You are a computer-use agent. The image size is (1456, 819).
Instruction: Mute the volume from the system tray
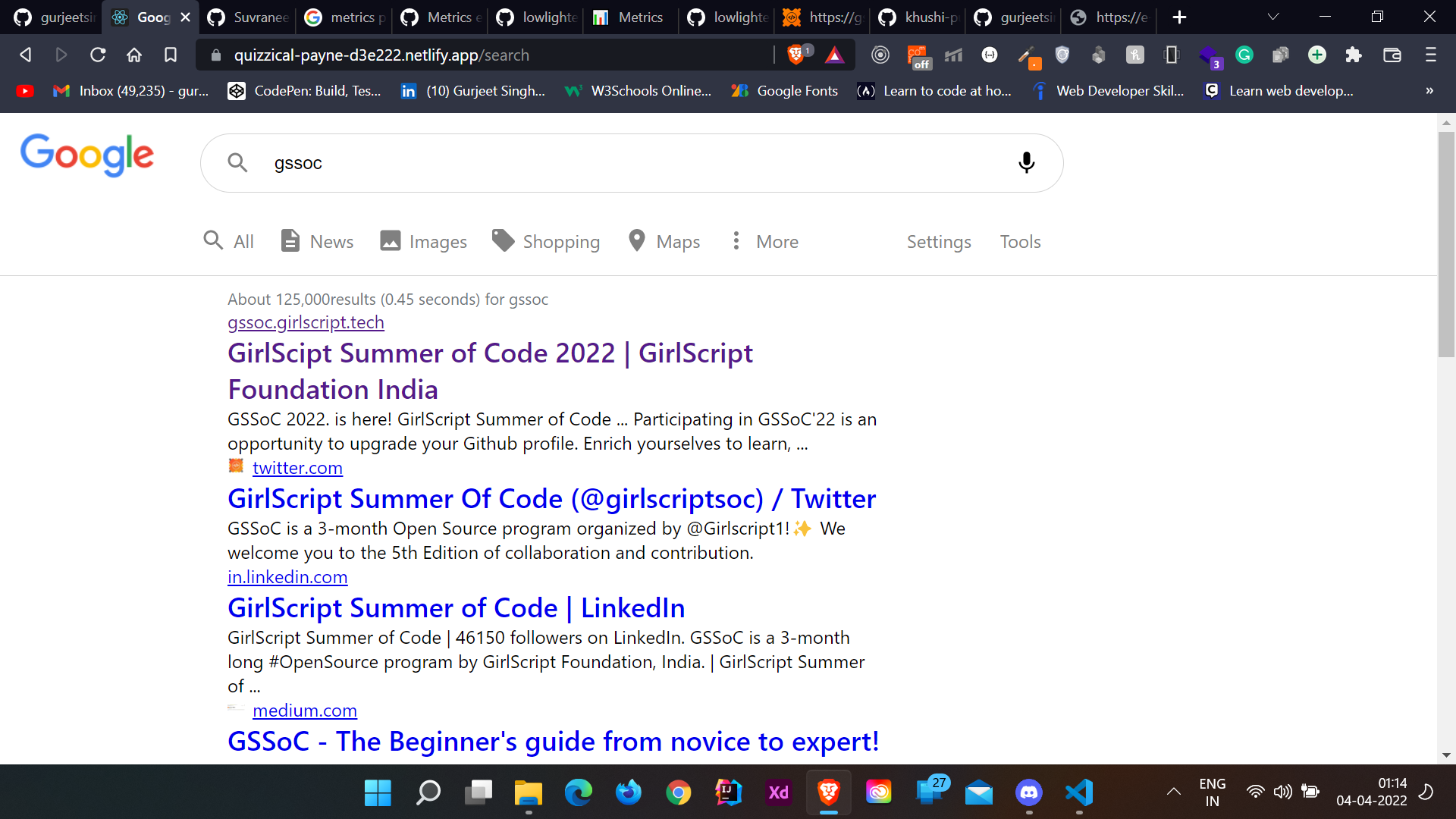(x=1283, y=791)
